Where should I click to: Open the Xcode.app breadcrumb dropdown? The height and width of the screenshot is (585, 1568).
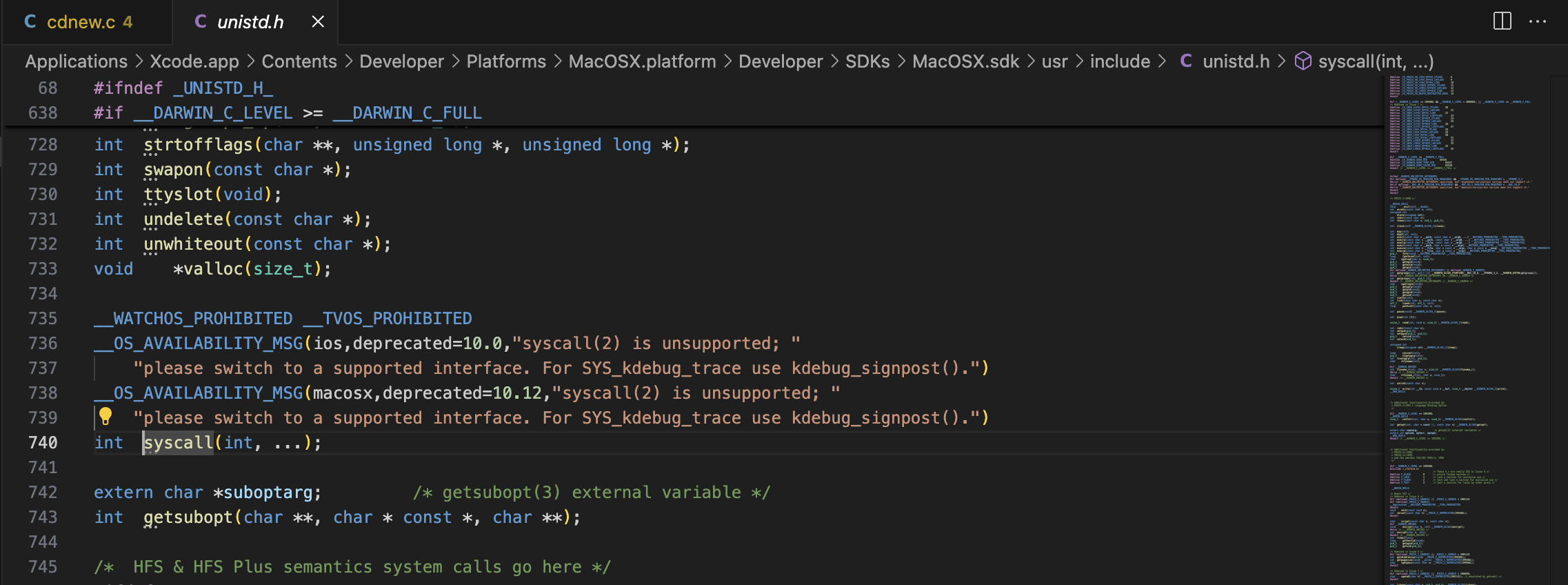coord(194,61)
